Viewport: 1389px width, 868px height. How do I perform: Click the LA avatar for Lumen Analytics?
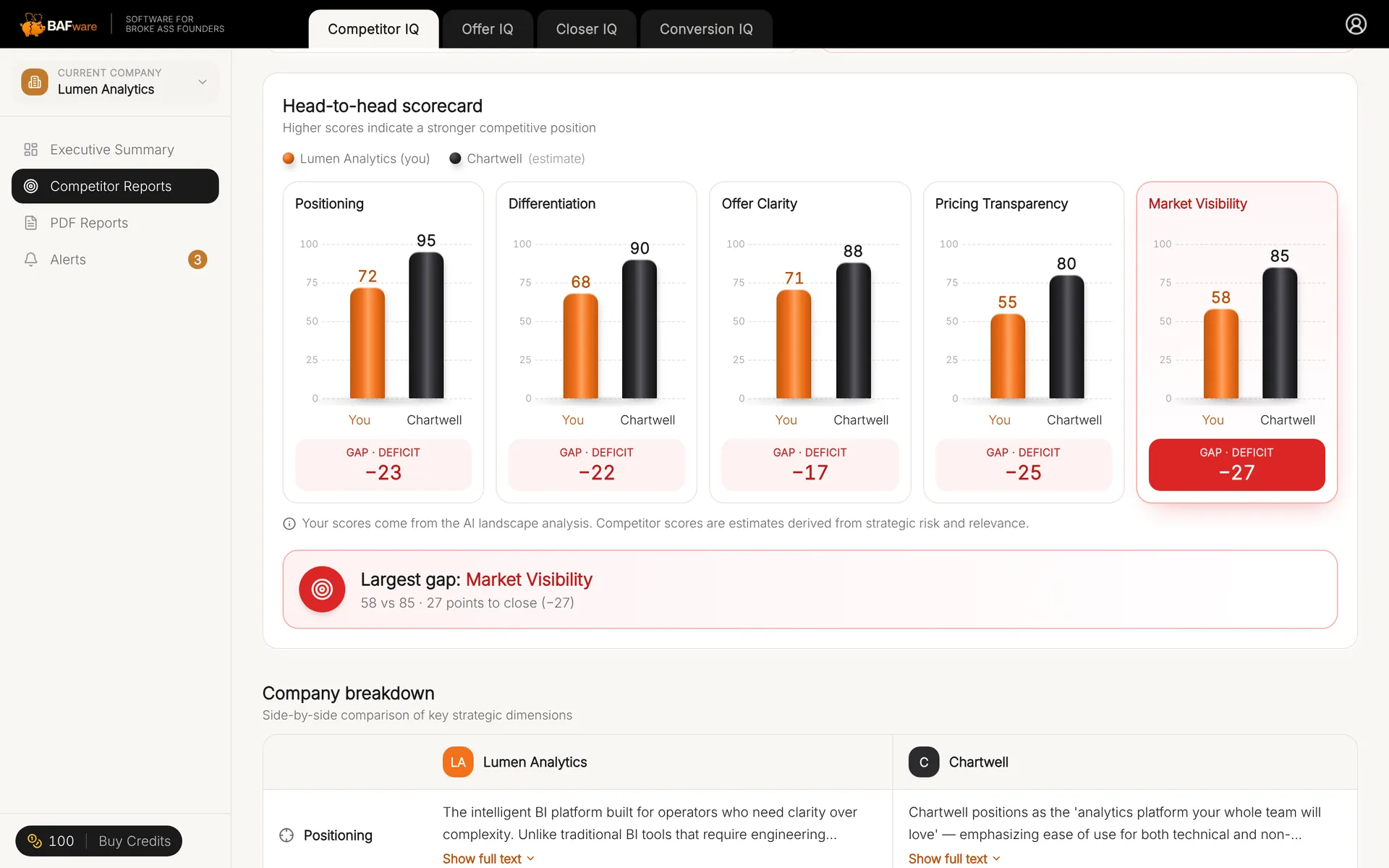click(x=458, y=762)
